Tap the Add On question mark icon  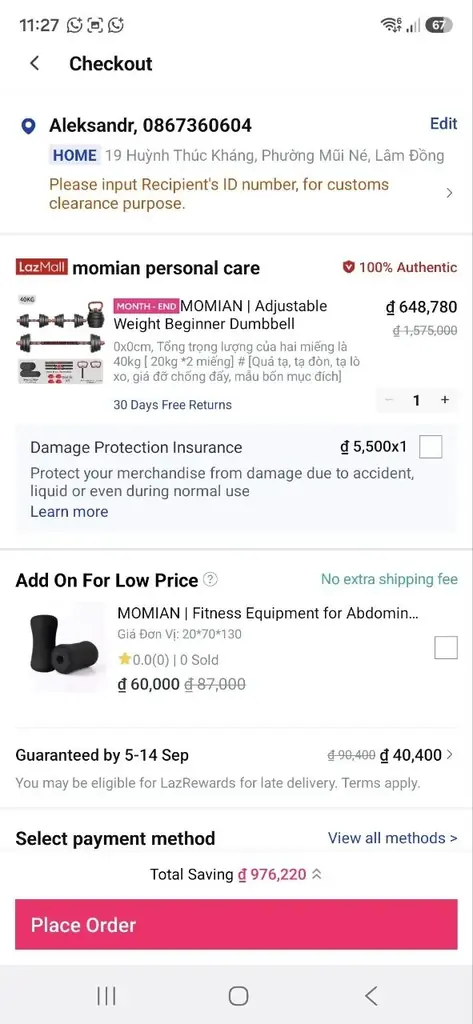tap(210, 580)
